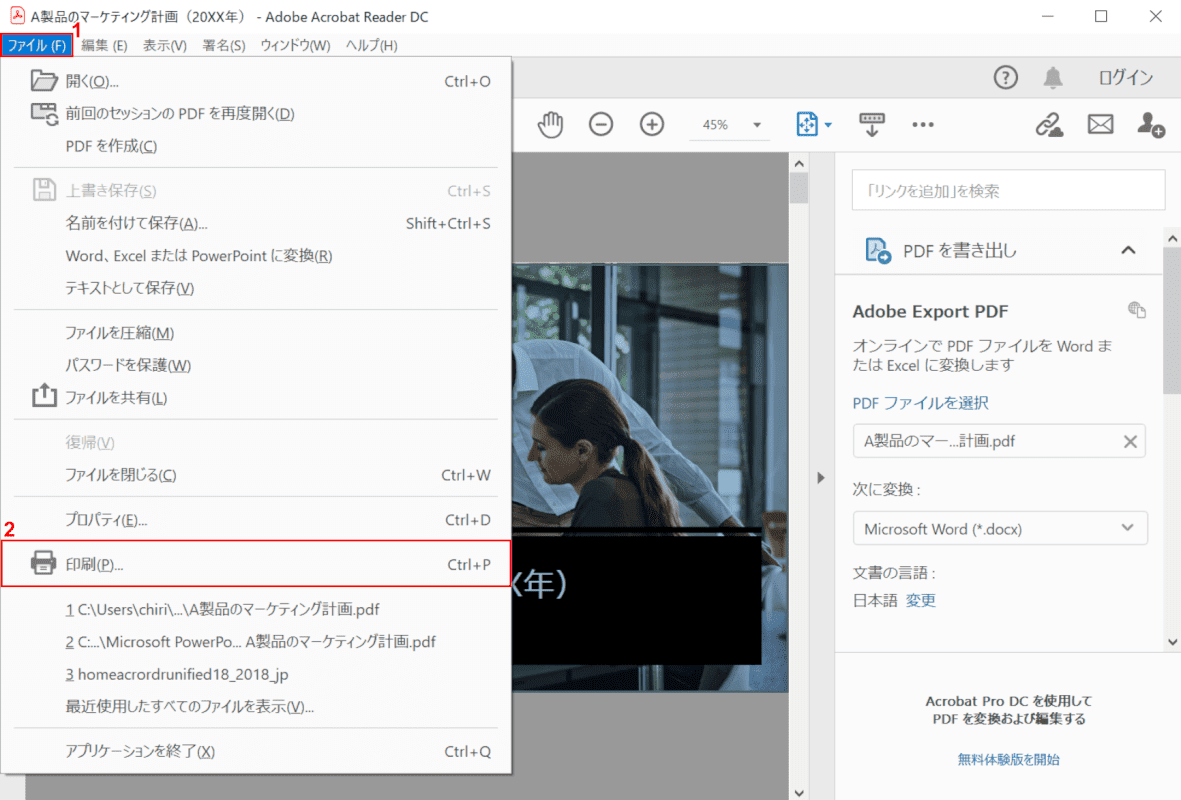Viewport: 1181px width, 800px height.
Task: Open the zoom percentage dropdown arrow
Action: [x=757, y=125]
